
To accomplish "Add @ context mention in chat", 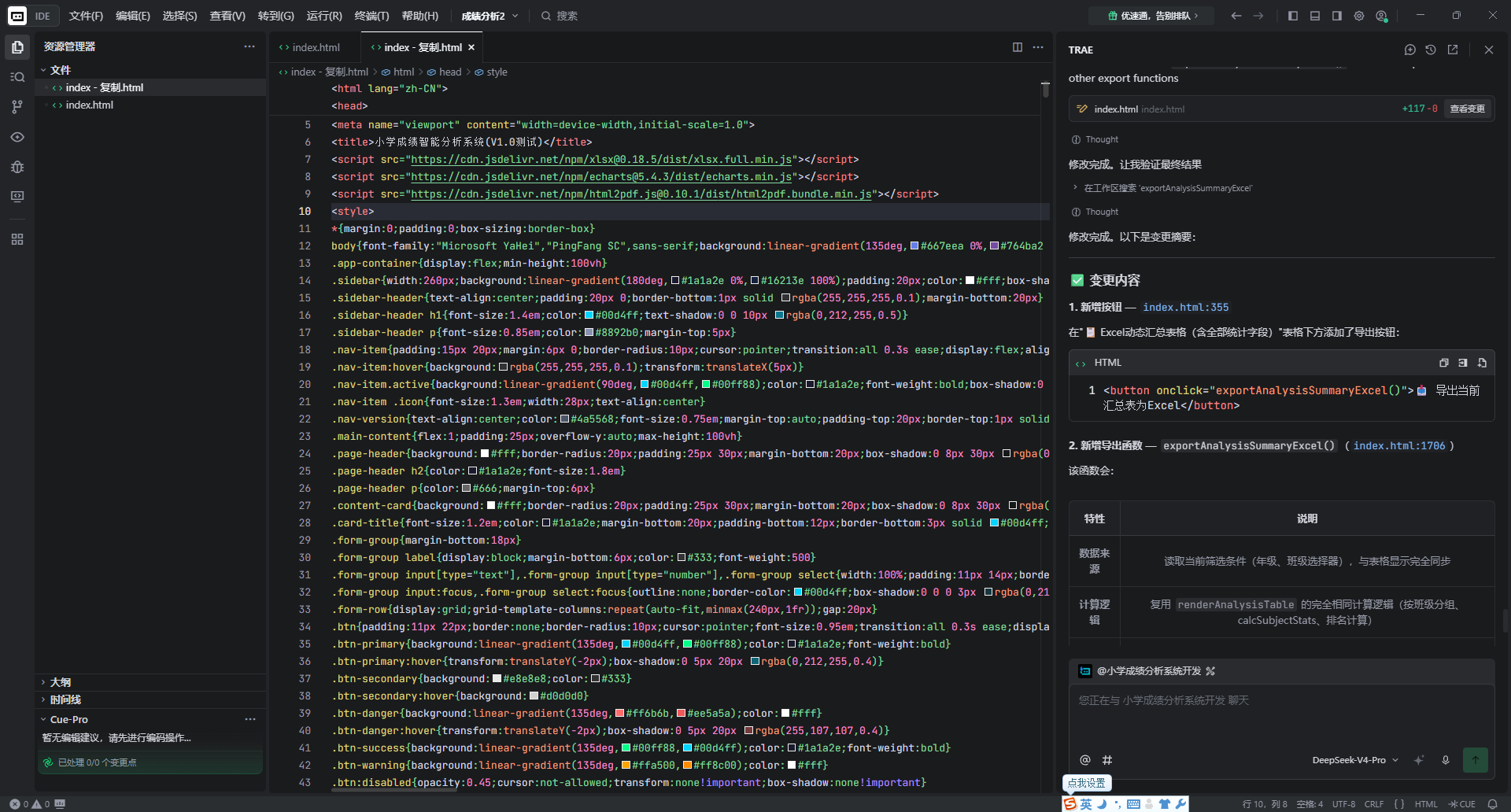I will point(1085,760).
